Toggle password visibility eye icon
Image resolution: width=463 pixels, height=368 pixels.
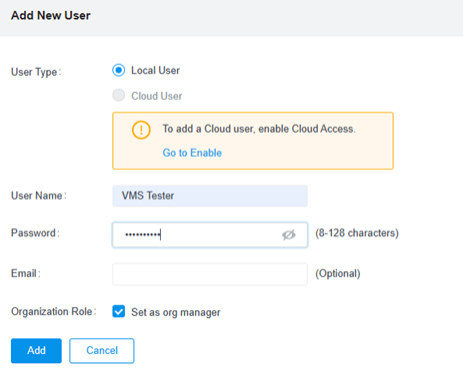(289, 235)
